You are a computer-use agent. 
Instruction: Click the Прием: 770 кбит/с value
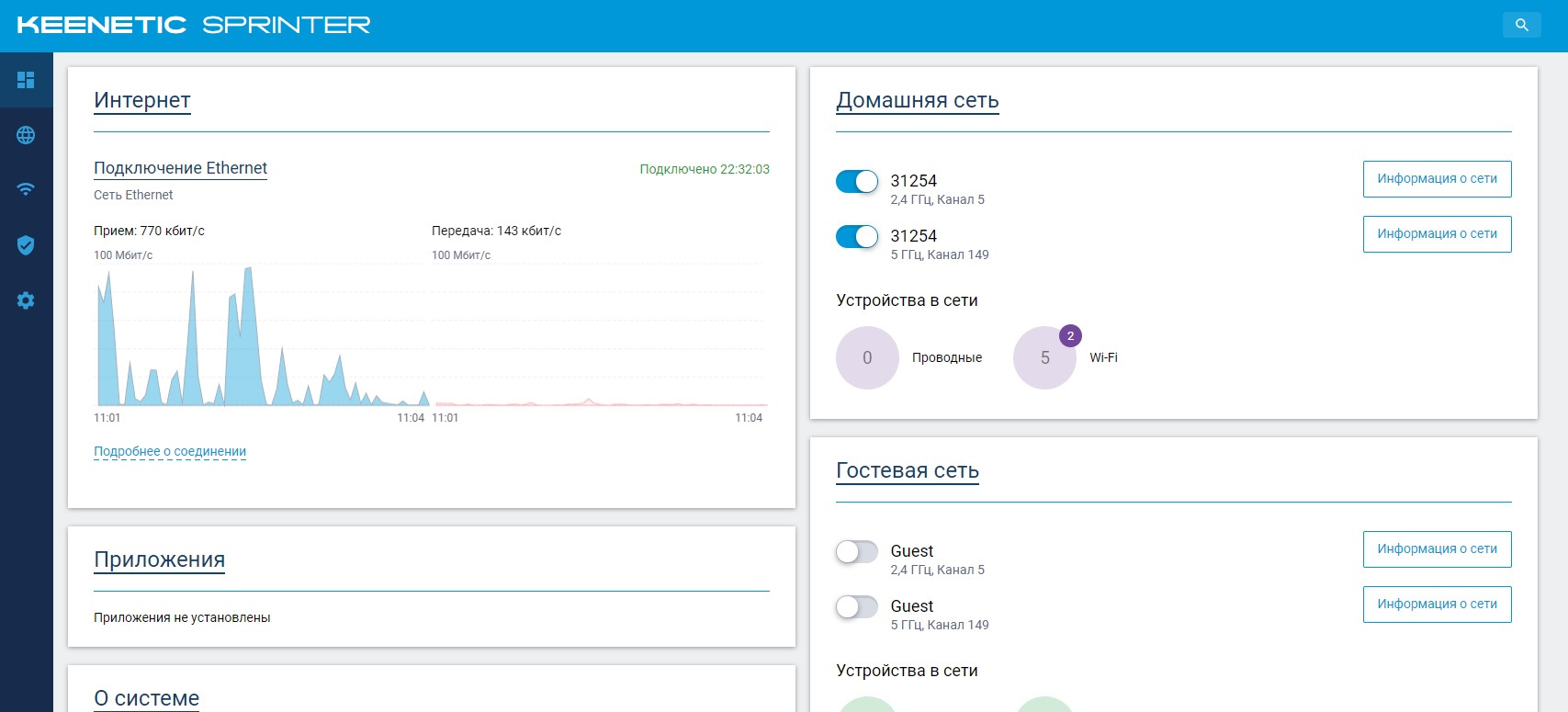(149, 231)
